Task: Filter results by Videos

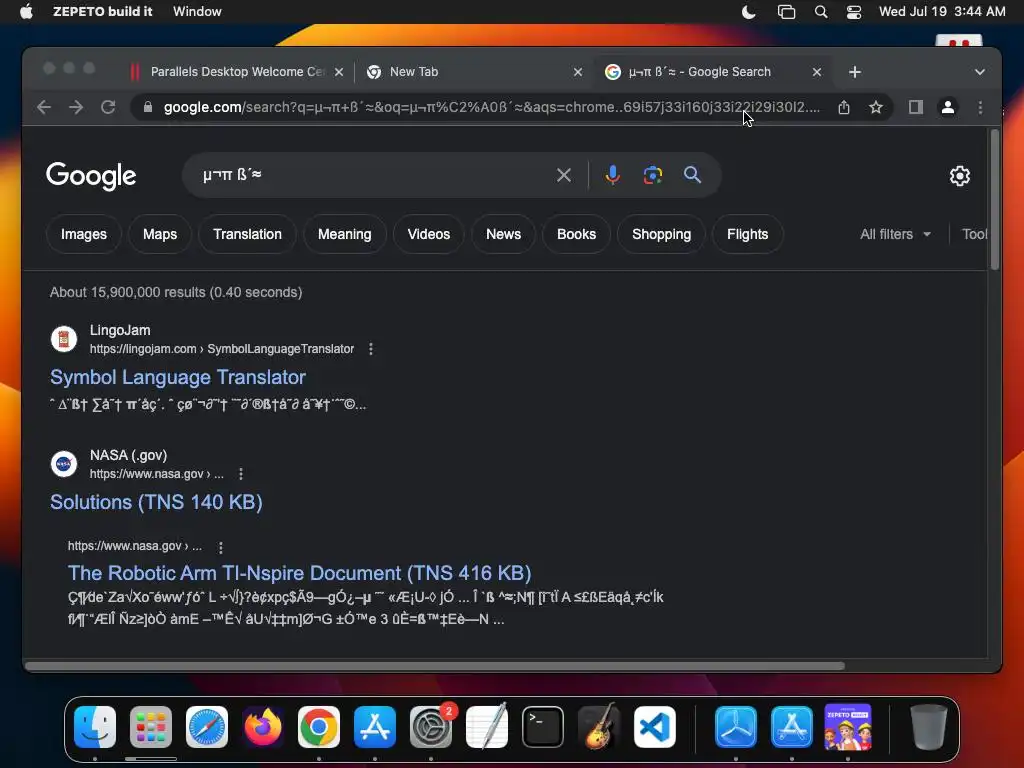Action: click(x=429, y=234)
